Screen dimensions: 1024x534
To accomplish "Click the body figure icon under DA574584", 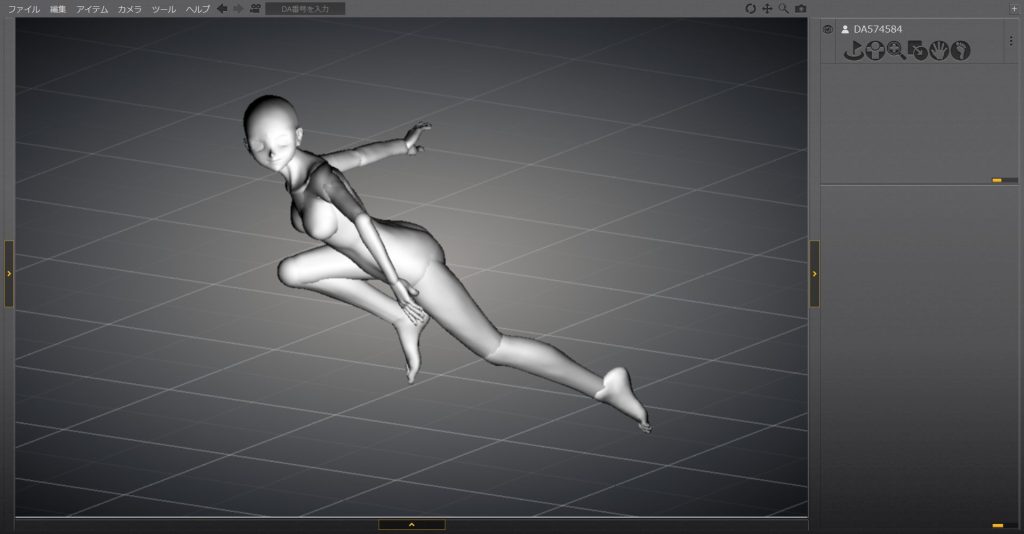I will (x=875, y=50).
